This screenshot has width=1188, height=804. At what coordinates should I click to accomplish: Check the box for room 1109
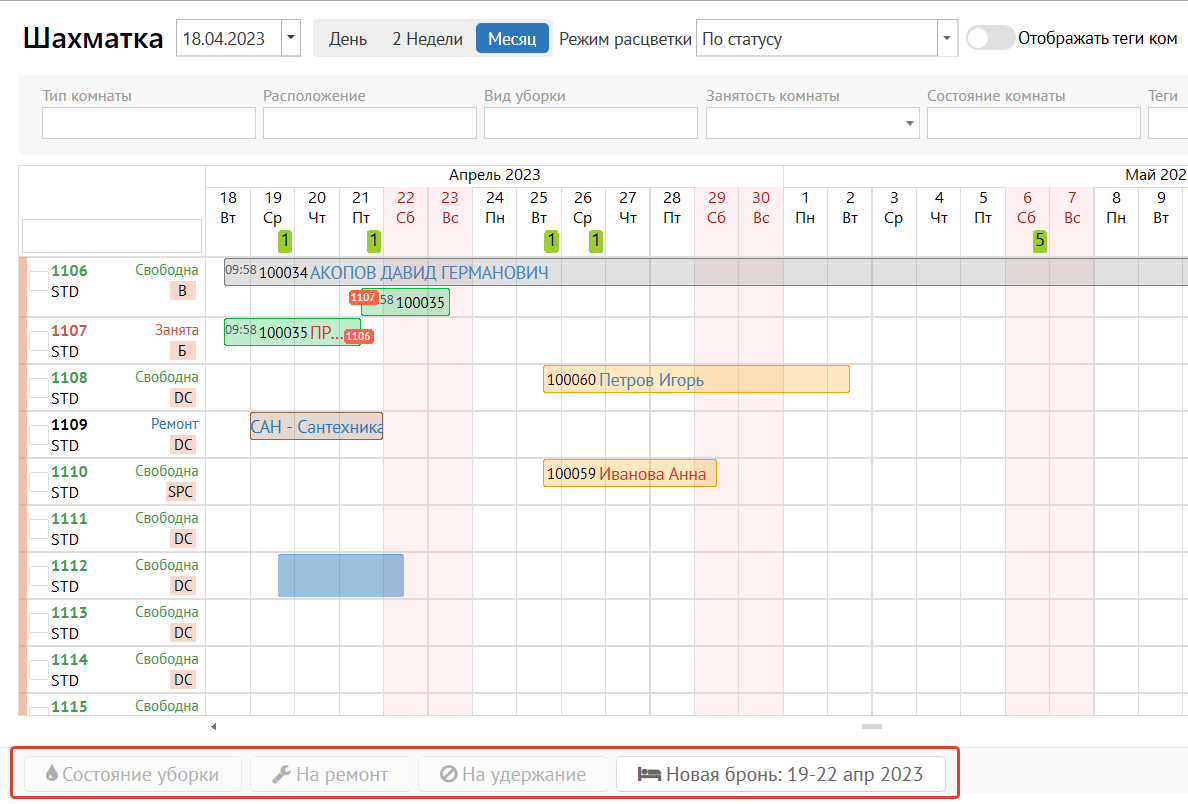pyautogui.click(x=39, y=434)
